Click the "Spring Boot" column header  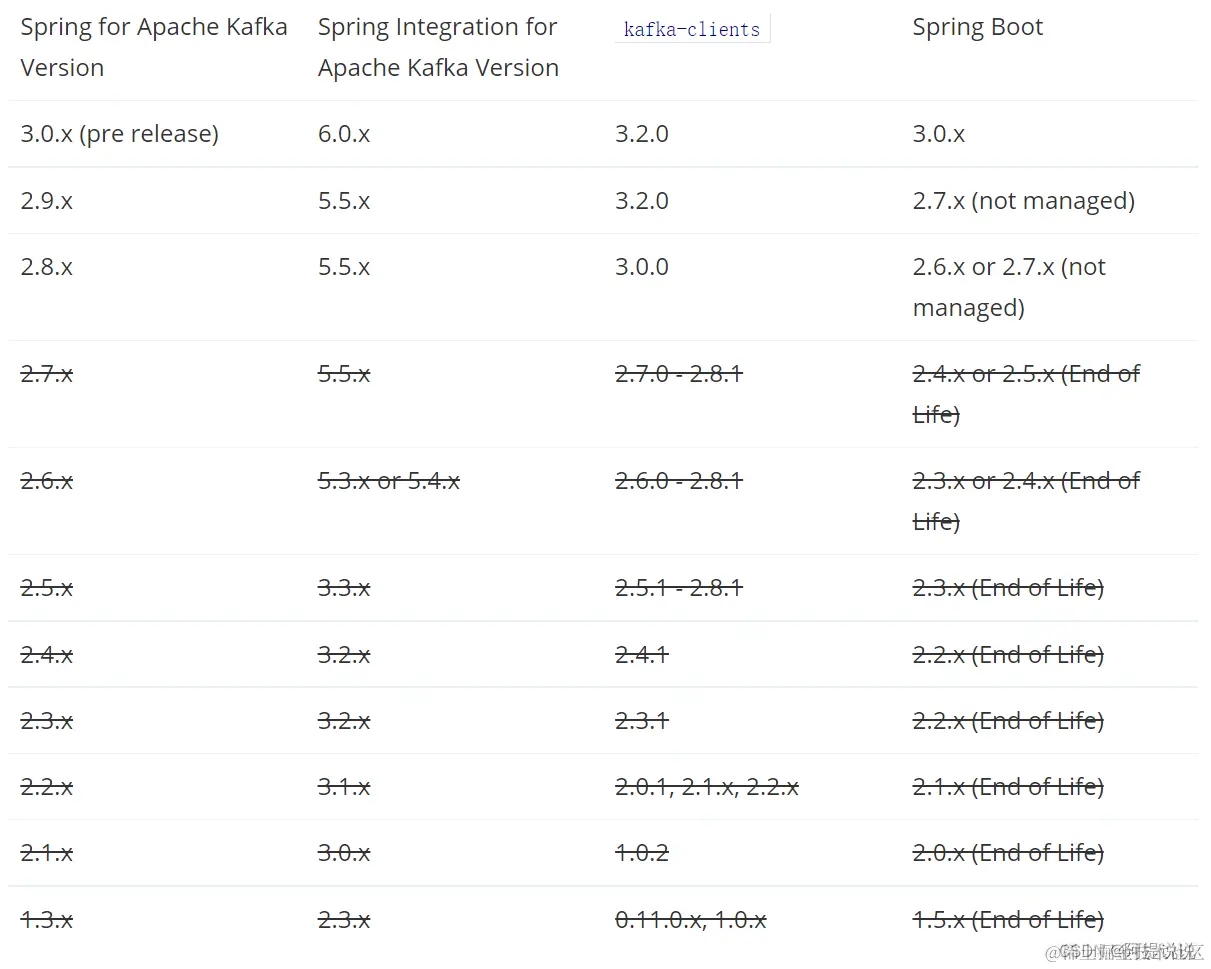(977, 27)
